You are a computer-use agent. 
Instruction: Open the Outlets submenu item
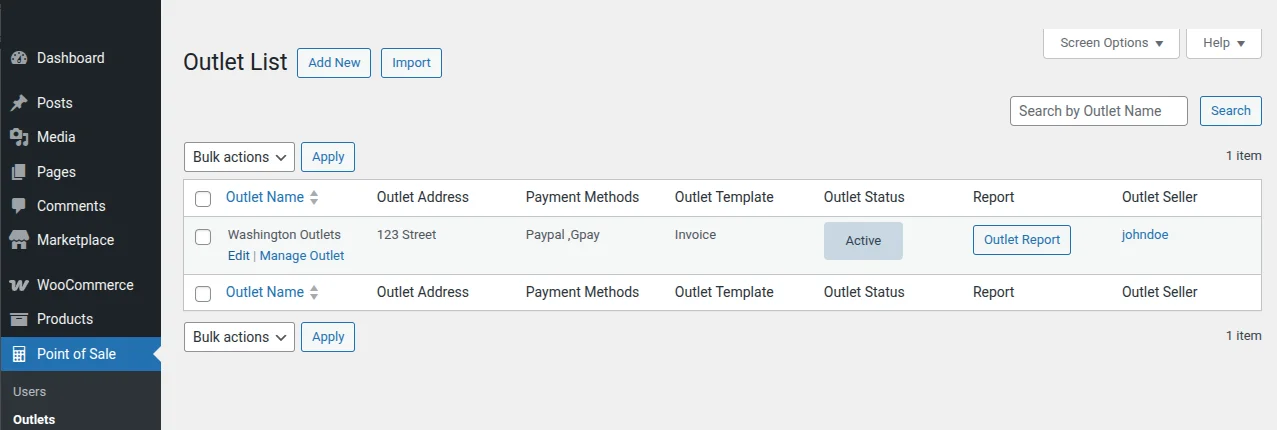click(x=34, y=419)
